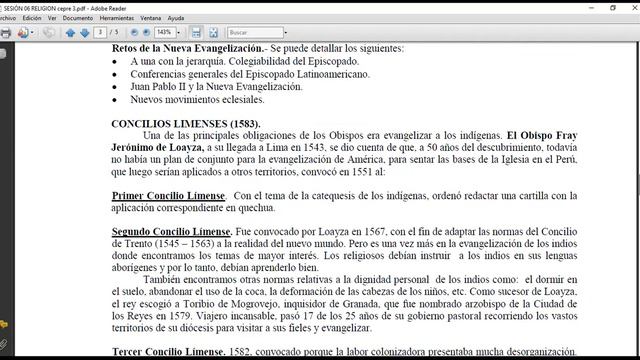The width and height of the screenshot is (640, 360).
Task: Print the document with the printer icon
Action: tap(5, 33)
